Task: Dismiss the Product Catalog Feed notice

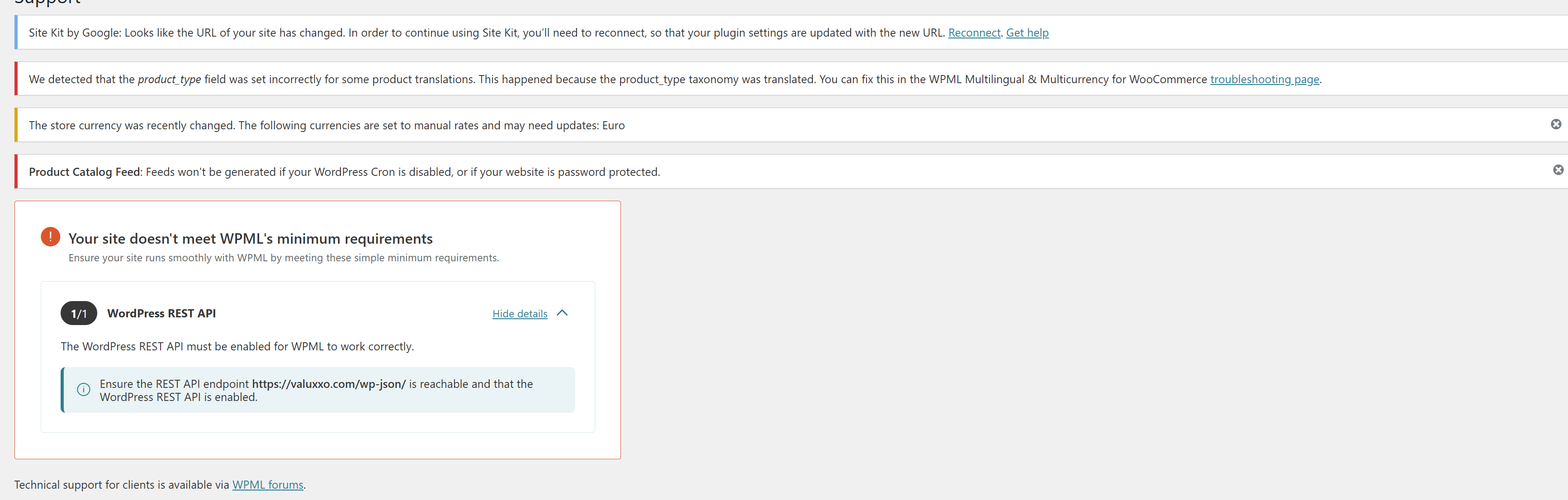Action: click(1558, 170)
